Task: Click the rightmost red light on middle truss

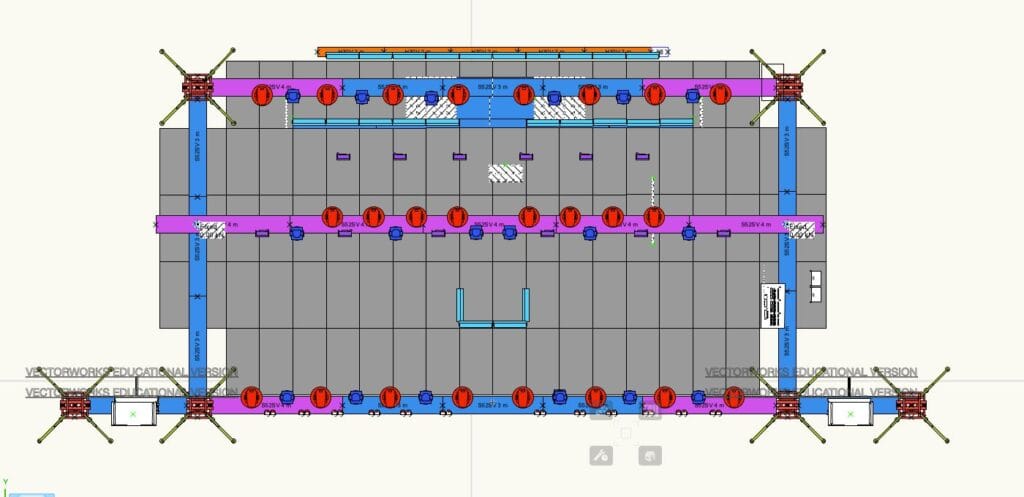Action: pos(654,217)
